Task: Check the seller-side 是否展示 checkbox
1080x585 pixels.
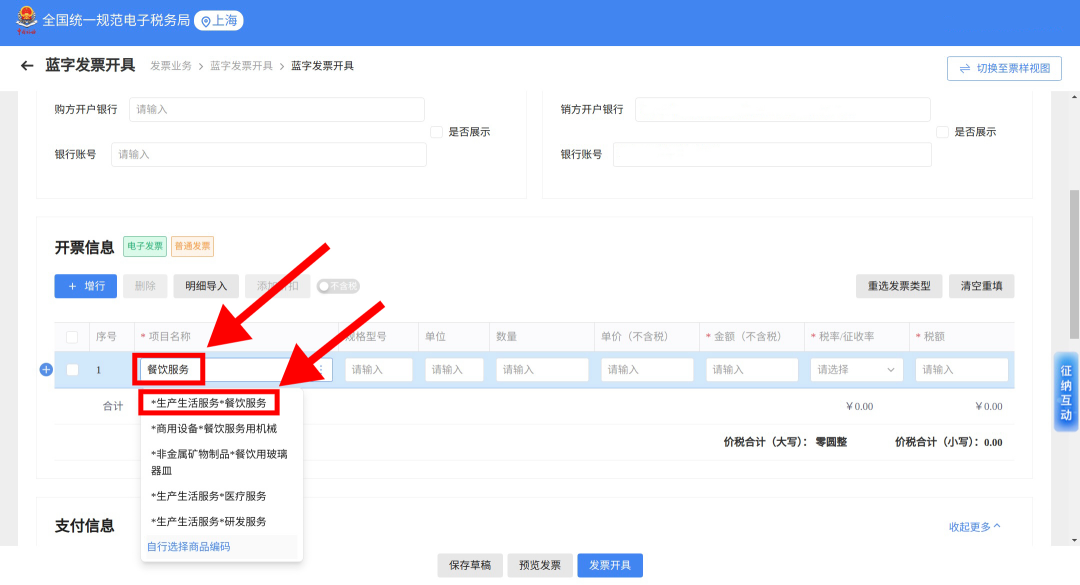Action: [x=942, y=132]
